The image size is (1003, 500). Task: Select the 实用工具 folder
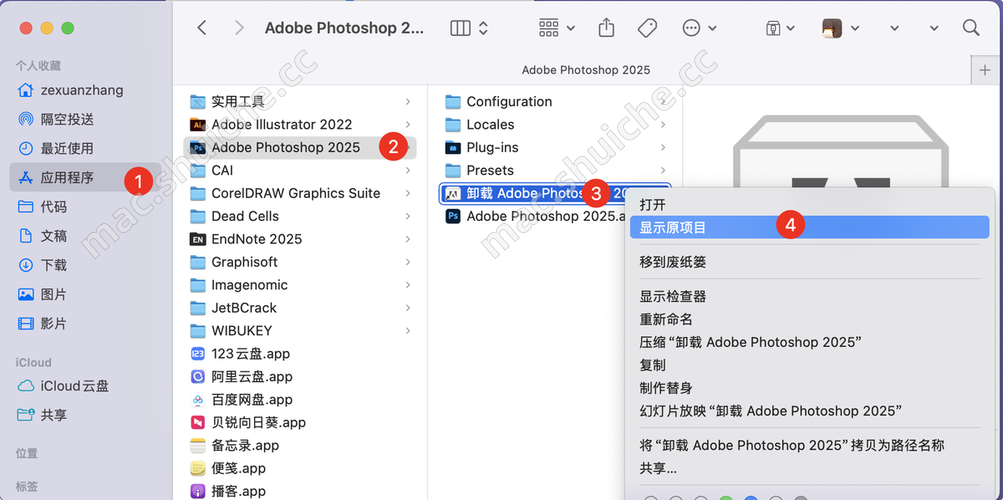point(300,102)
